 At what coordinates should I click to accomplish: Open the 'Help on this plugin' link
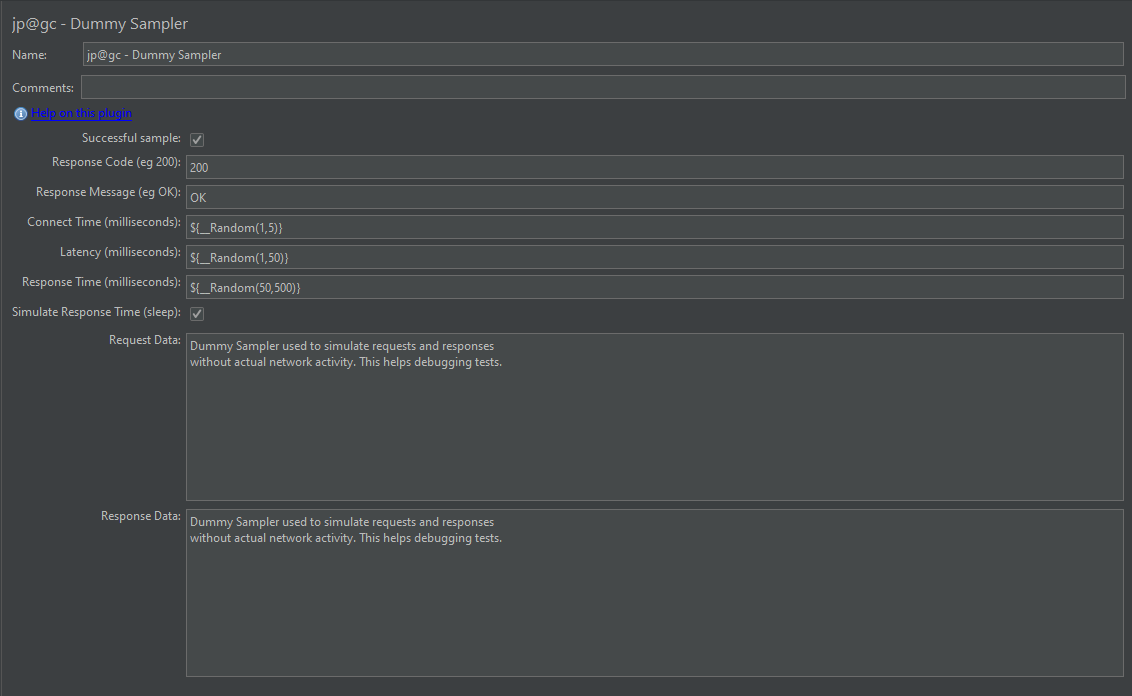(x=81, y=114)
